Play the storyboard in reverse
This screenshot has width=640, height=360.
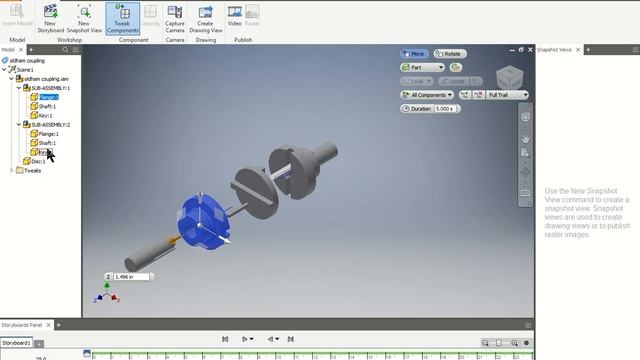[270, 339]
